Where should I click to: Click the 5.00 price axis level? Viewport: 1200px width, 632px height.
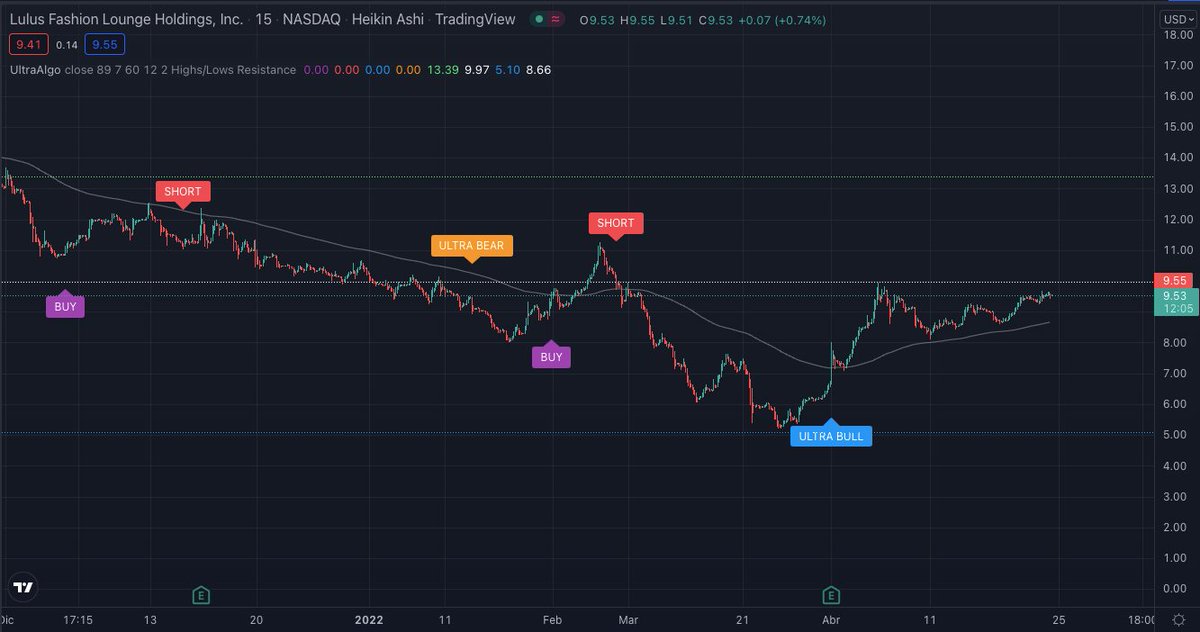1177,435
